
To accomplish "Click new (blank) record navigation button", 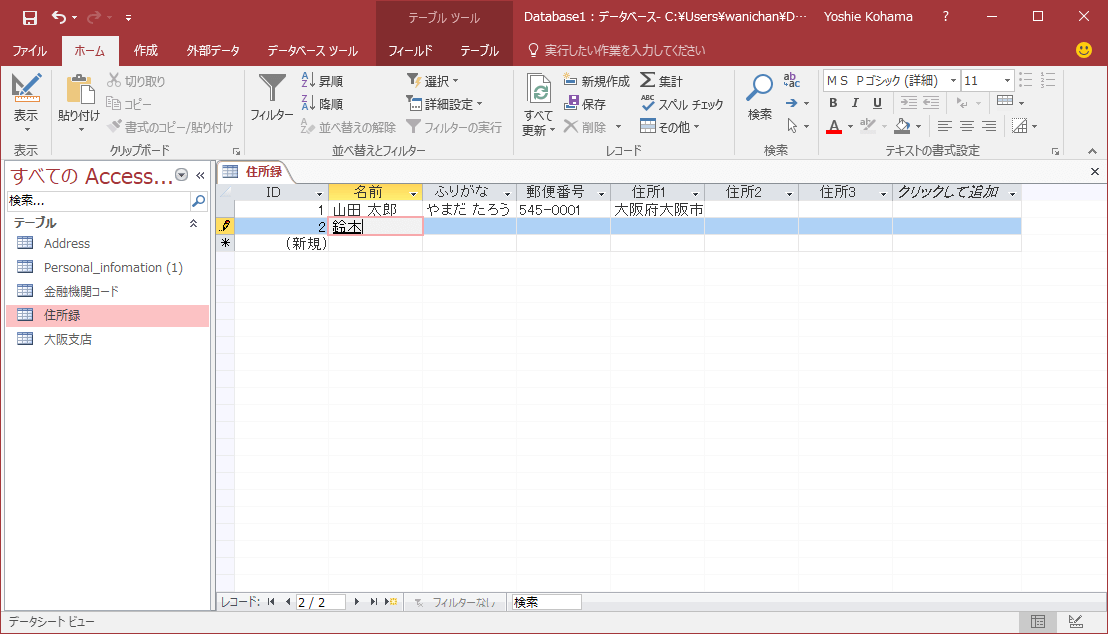I will (x=391, y=602).
